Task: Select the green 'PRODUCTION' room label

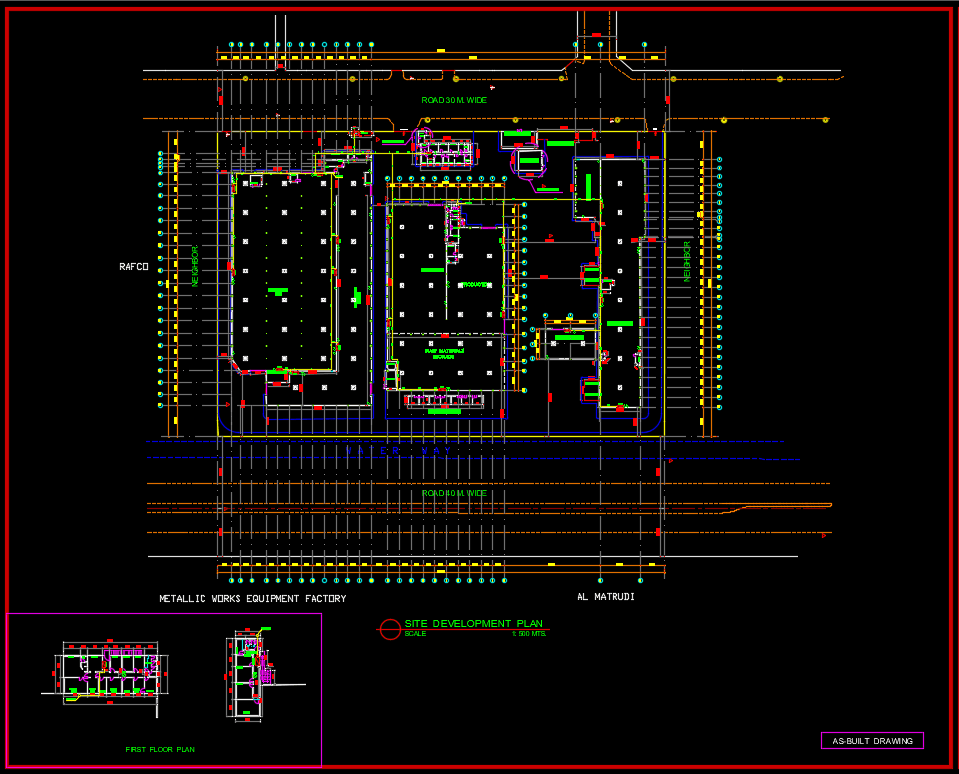Action: [475, 284]
